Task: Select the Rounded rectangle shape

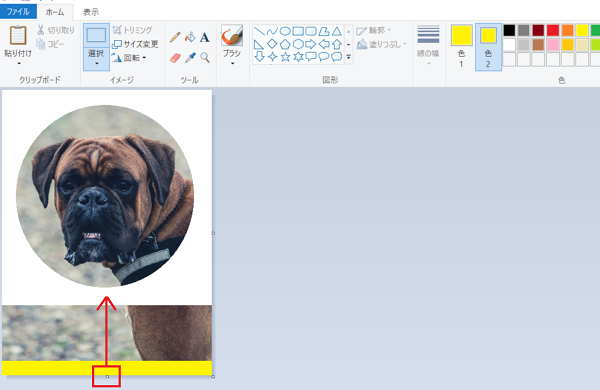Action: click(x=311, y=31)
